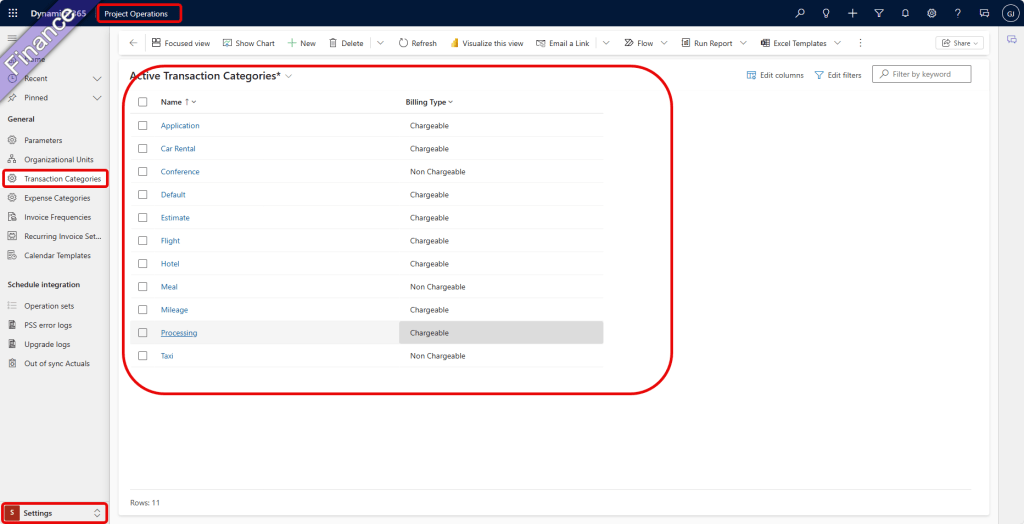The image size is (1024, 524).
Task: Select the checkbox next to Hotel row
Action: click(x=142, y=264)
